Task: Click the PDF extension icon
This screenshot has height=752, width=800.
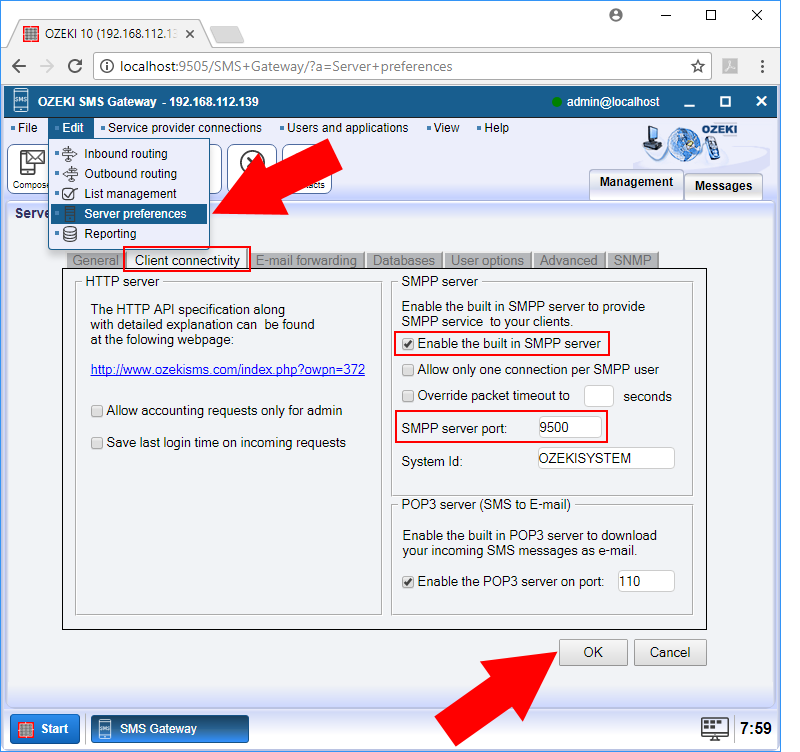Action: [730, 66]
